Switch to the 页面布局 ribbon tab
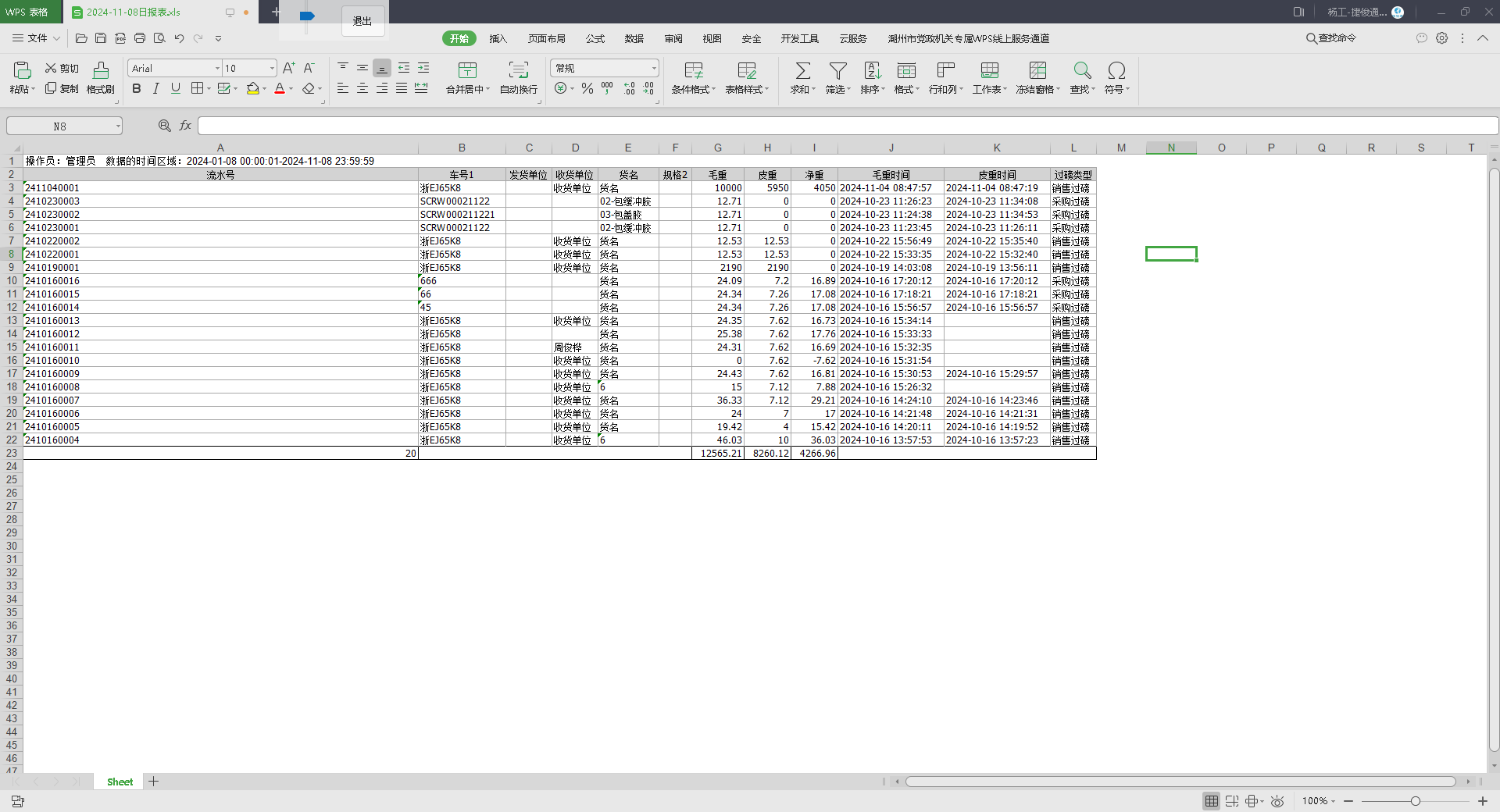This screenshot has width=1500, height=812. [546, 38]
